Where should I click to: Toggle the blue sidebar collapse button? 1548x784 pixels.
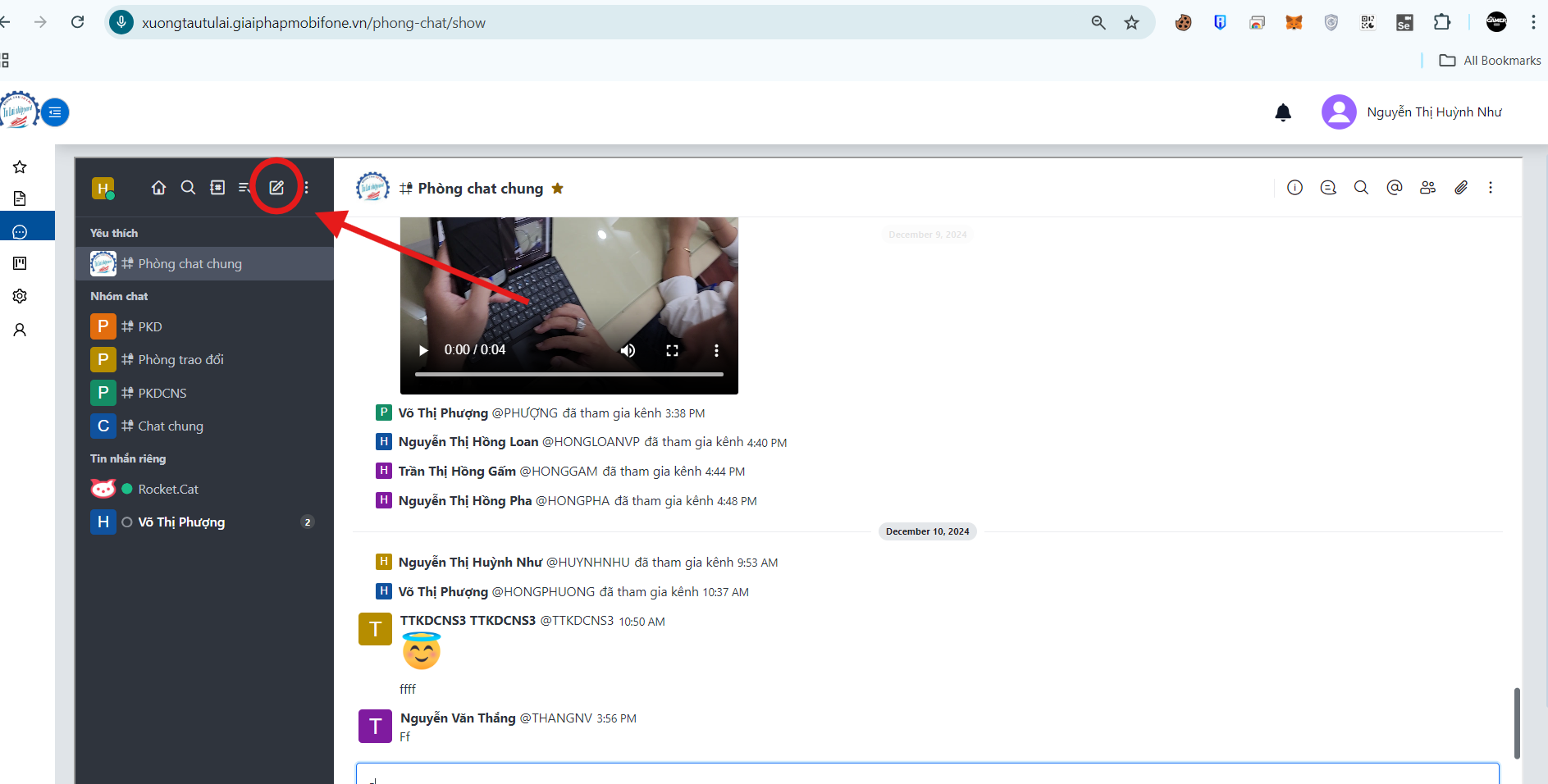55,112
